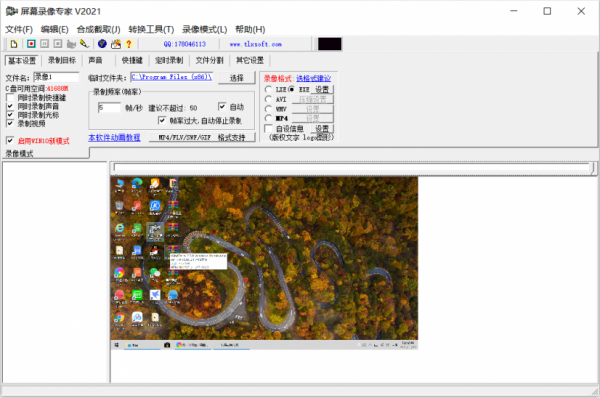
Task: Select the LXE format radio button
Action: tap(268, 89)
